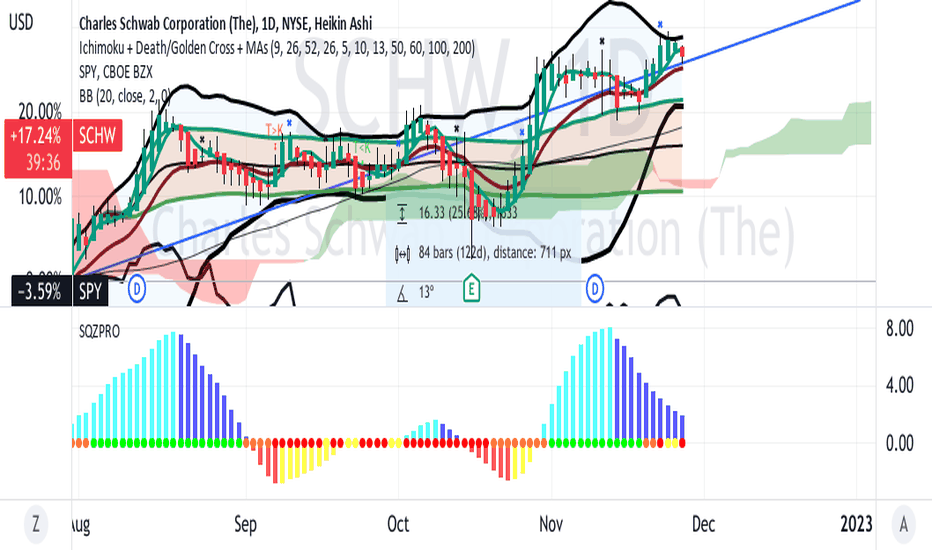Select the black SPY symbol label
Viewport: 932px width, 550px height.
click(x=90, y=291)
